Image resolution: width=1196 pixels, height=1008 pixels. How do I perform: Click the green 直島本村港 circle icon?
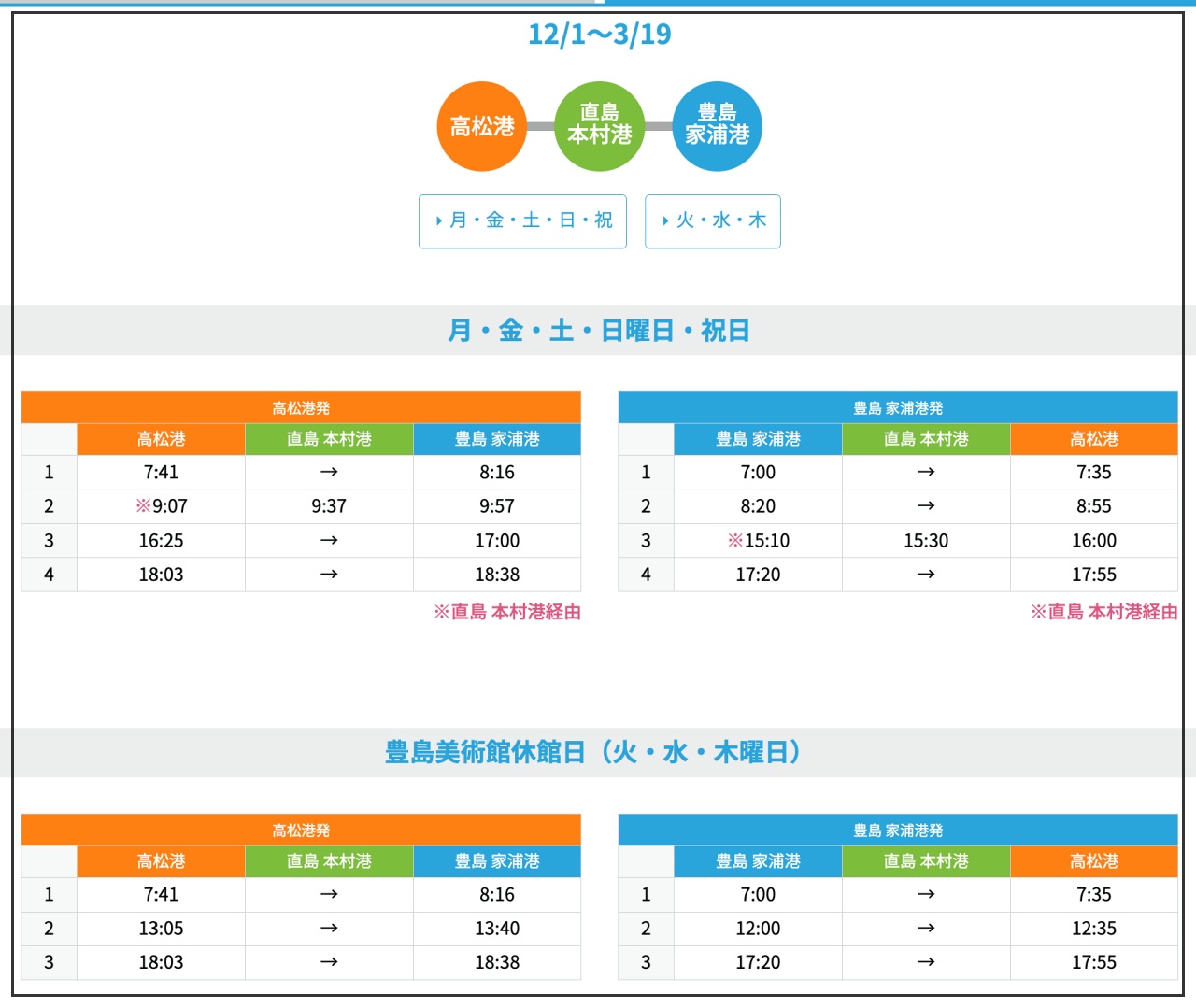click(599, 127)
